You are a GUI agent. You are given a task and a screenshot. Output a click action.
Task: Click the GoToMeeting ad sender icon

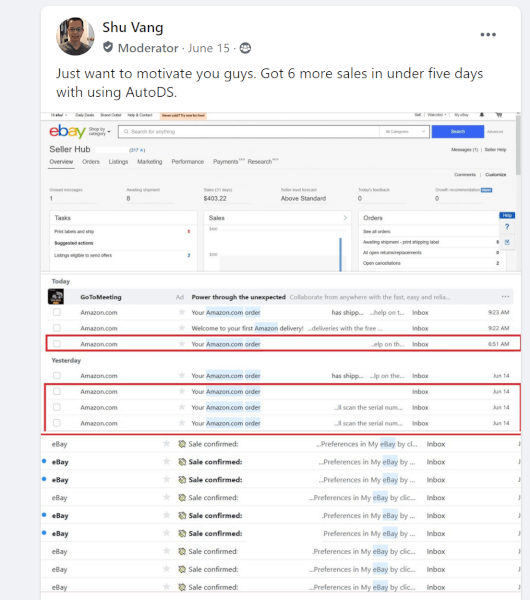coord(56,297)
